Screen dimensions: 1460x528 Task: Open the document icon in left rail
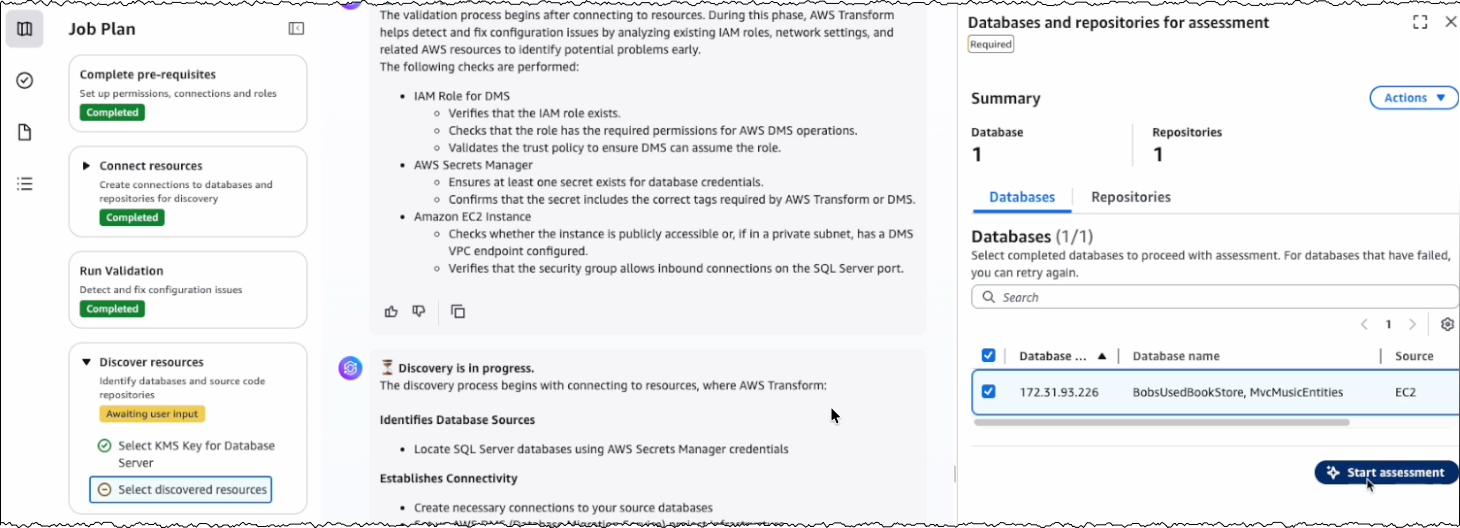click(25, 133)
